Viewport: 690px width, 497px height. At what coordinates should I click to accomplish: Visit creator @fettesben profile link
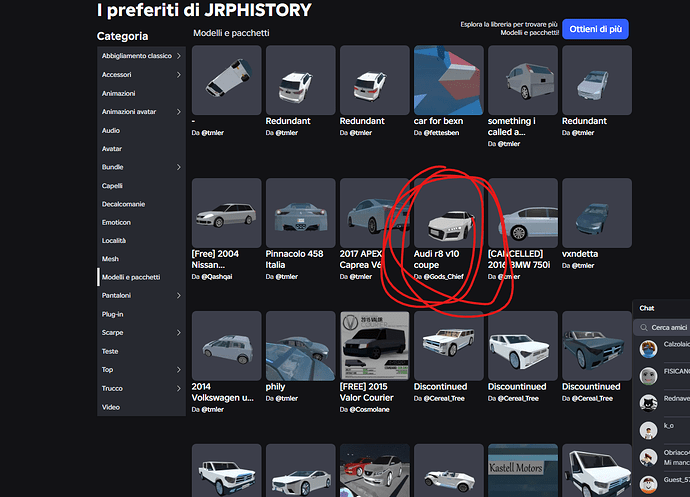441,133
